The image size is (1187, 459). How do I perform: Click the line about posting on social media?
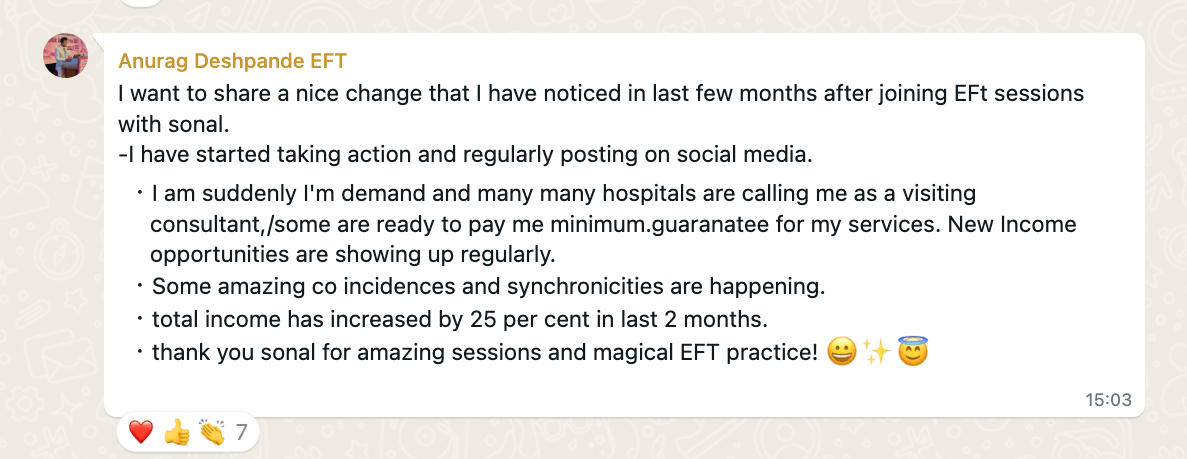point(465,156)
